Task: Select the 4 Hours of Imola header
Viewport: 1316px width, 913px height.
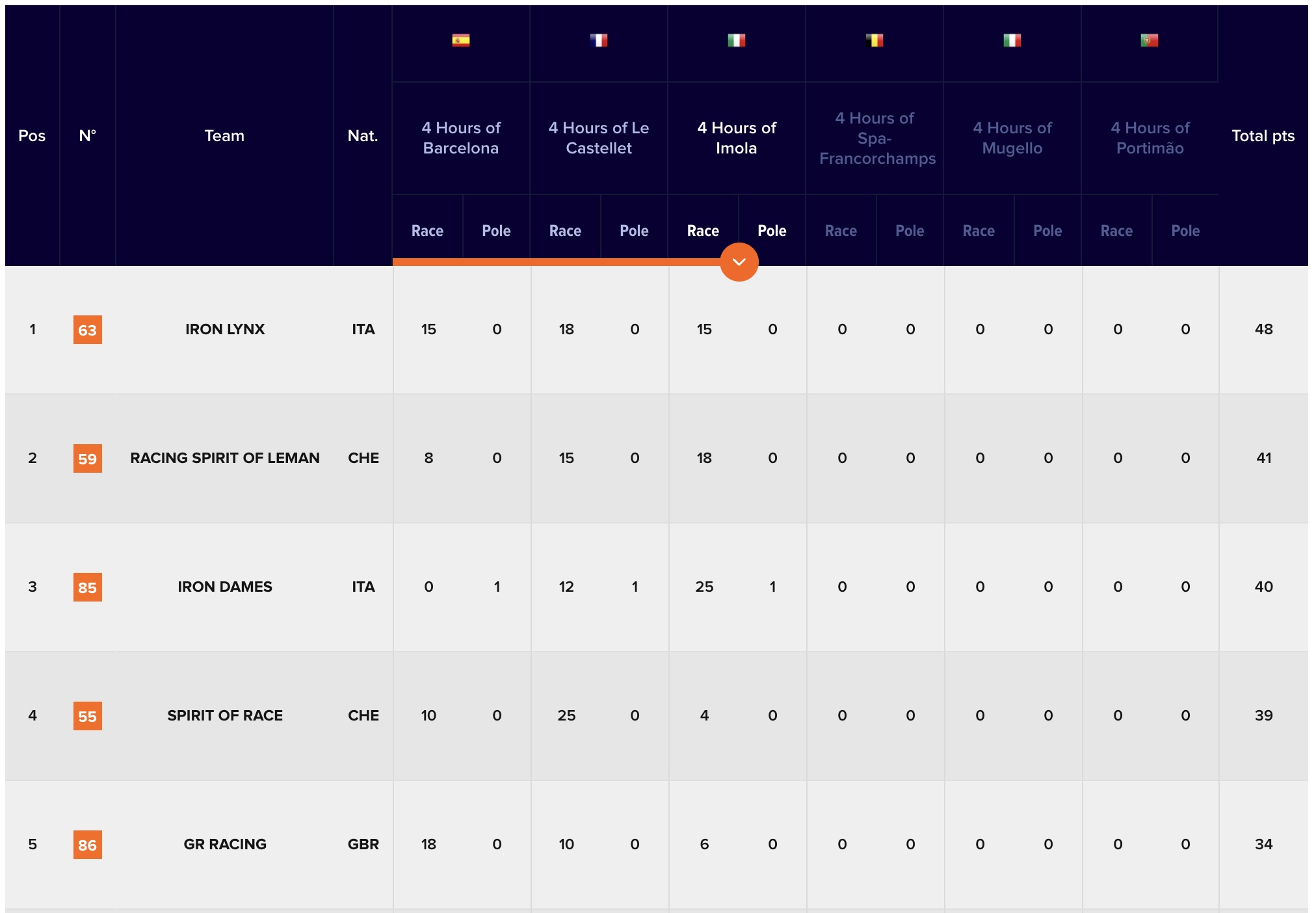Action: [x=737, y=138]
